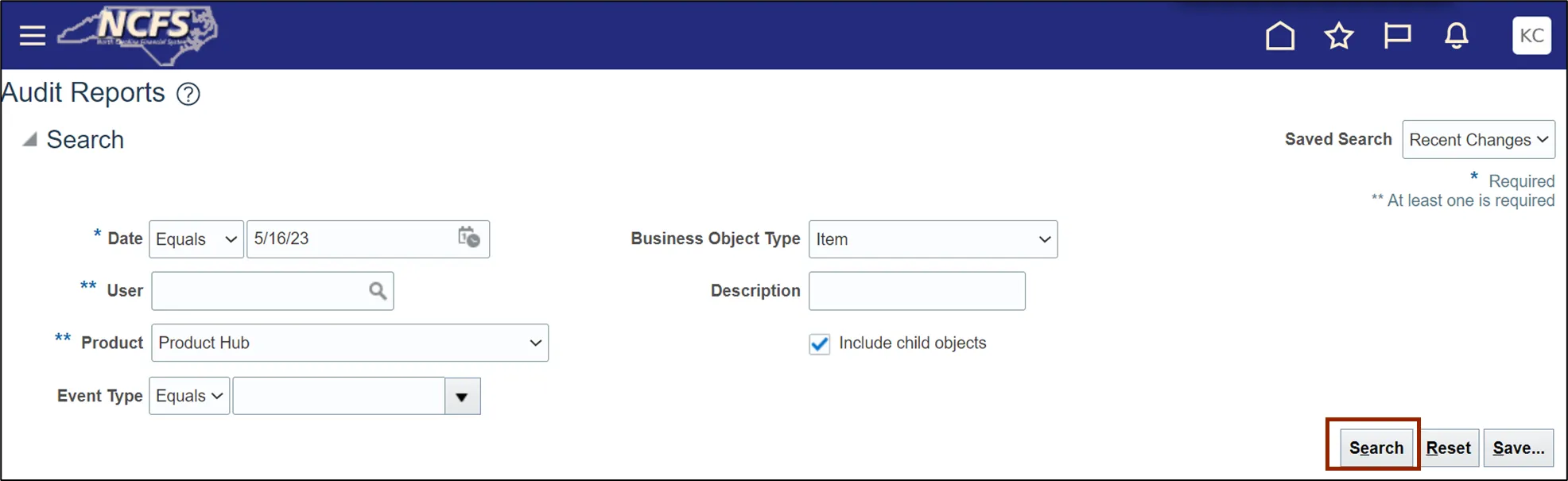Viewport: 1568px width, 481px height.
Task: Show notifications bell
Action: 1456,36
